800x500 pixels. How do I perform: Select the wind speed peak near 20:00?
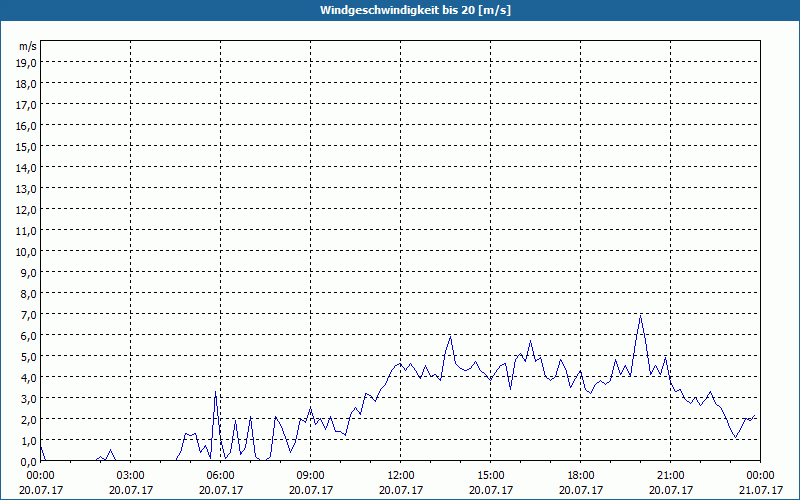coord(640,316)
